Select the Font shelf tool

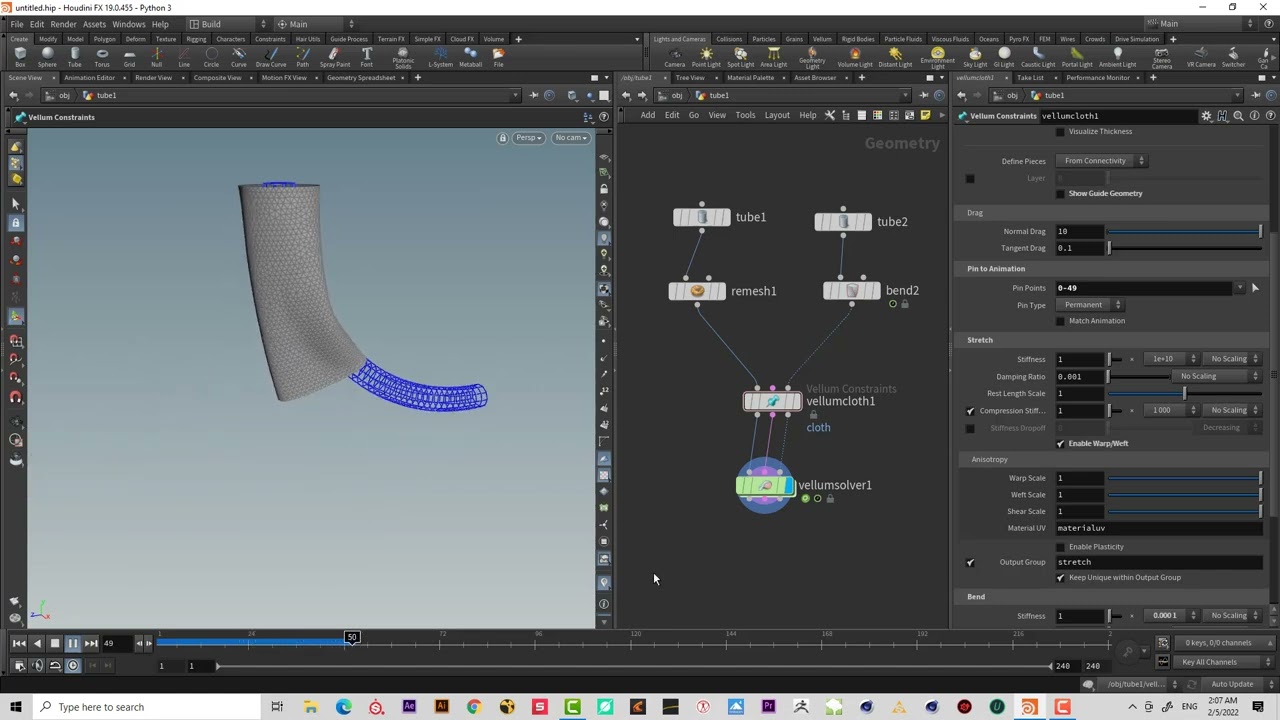click(367, 57)
